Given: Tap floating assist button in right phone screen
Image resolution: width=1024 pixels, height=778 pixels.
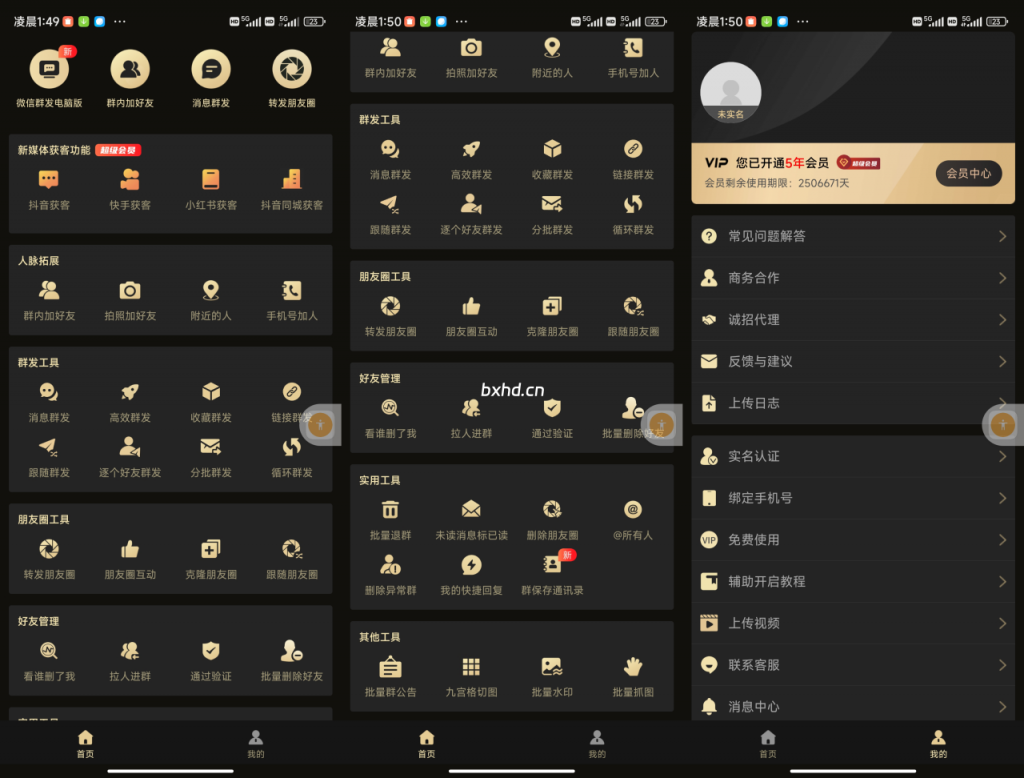Looking at the screenshot, I should [x=1002, y=425].
